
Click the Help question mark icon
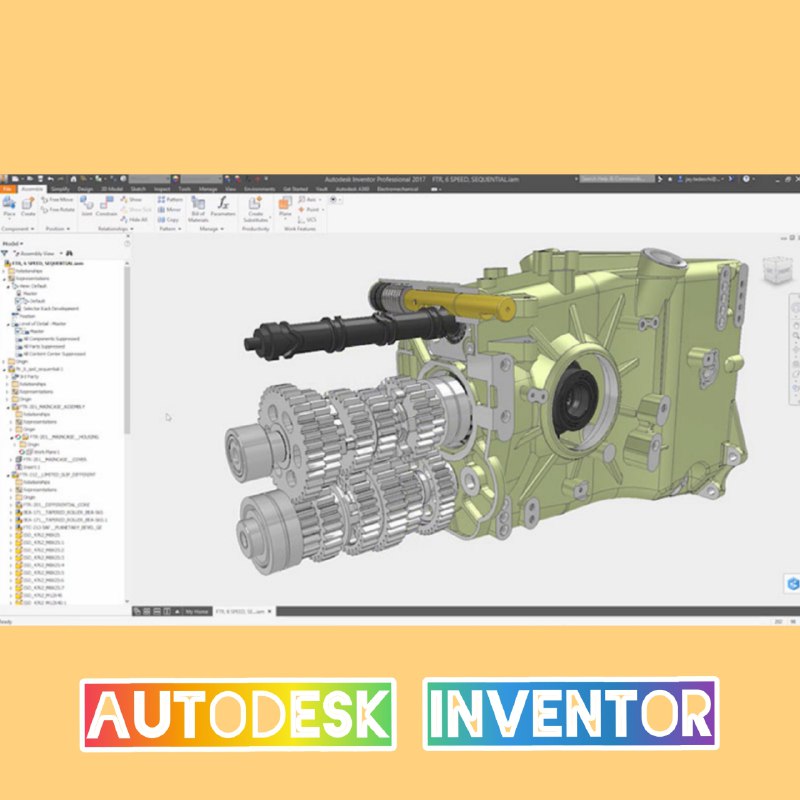tap(746, 179)
